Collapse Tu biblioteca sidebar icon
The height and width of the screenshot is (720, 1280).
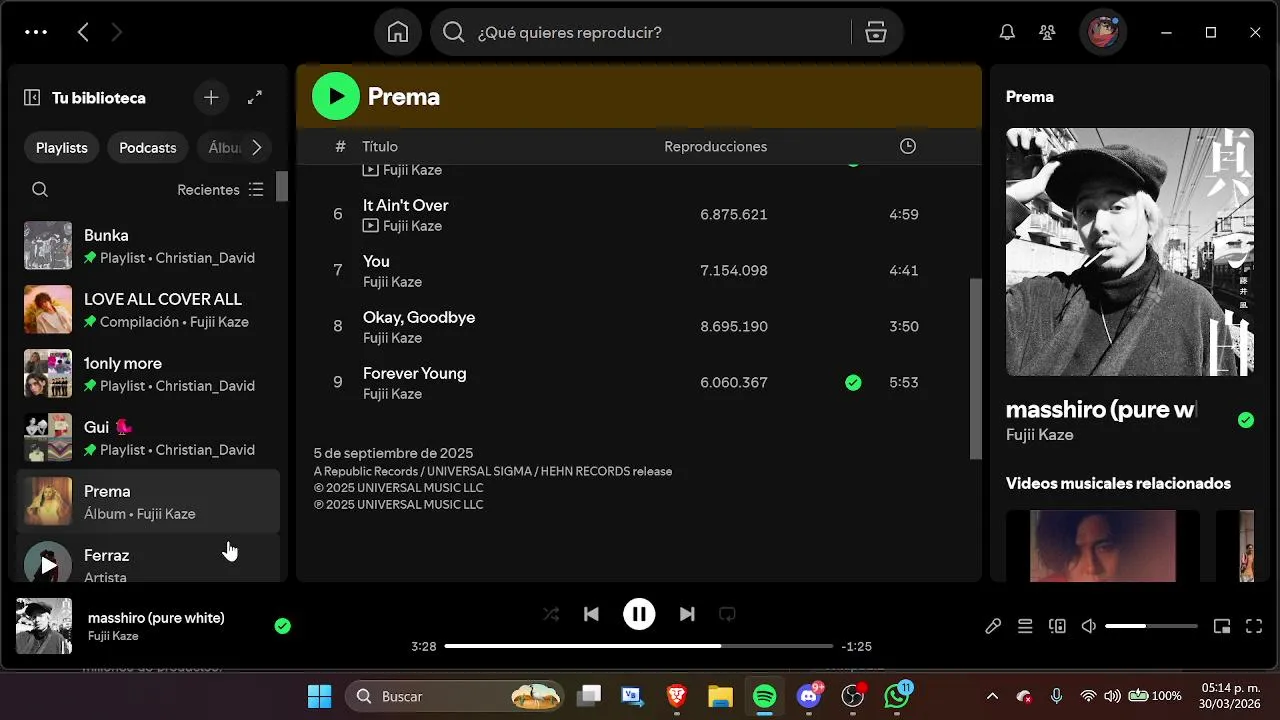pyautogui.click(x=32, y=97)
